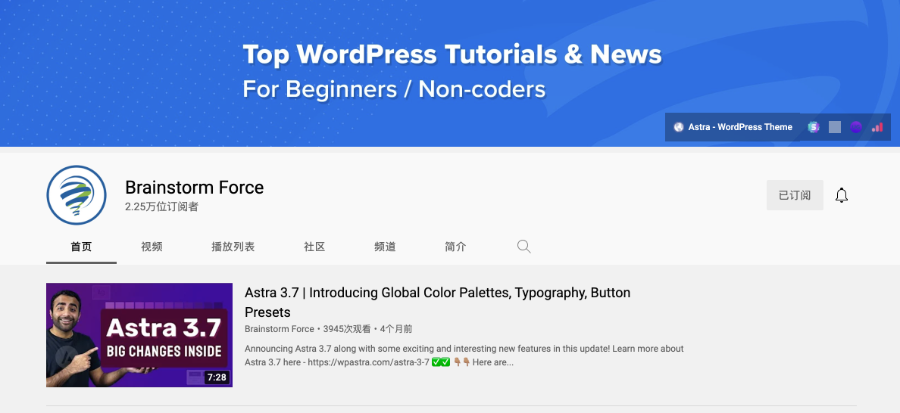Screen dimensions: 900x413
Task: Click the 已订阅 subscribed button
Action: tap(795, 195)
